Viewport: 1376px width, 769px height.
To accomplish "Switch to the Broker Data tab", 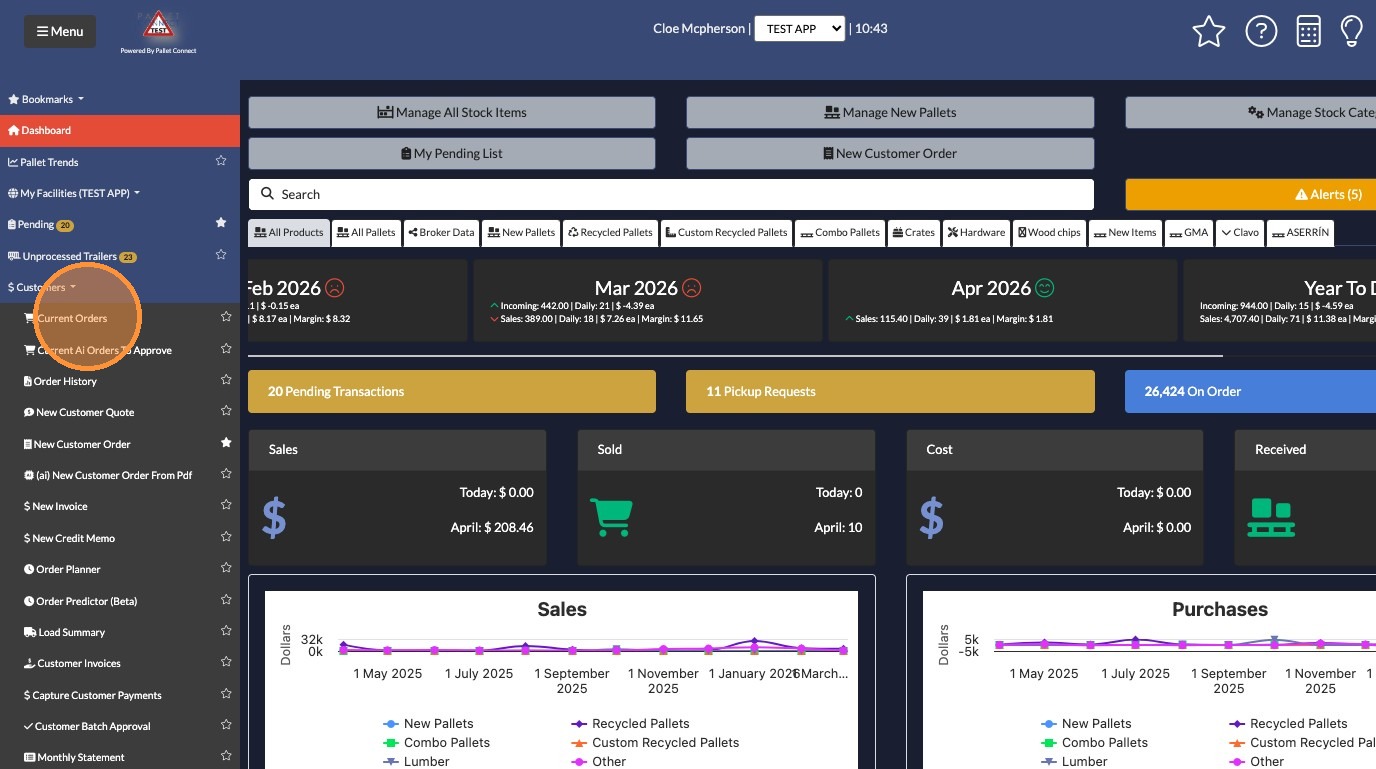I will pos(441,233).
